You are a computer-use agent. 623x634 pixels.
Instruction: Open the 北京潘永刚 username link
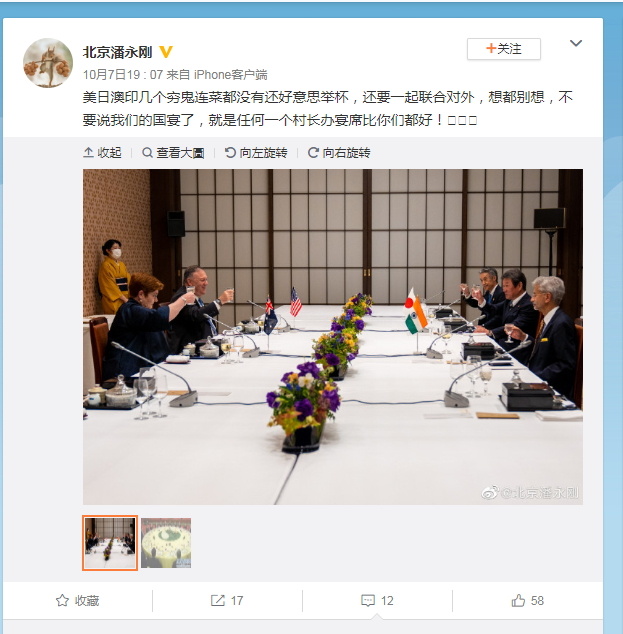(117, 52)
